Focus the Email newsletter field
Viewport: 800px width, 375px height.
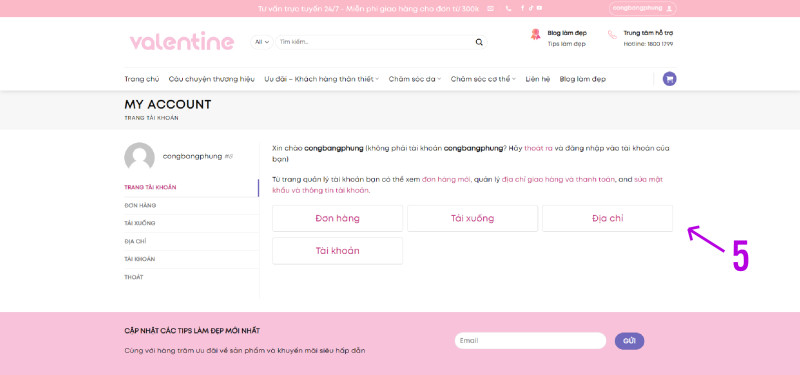[530, 341]
